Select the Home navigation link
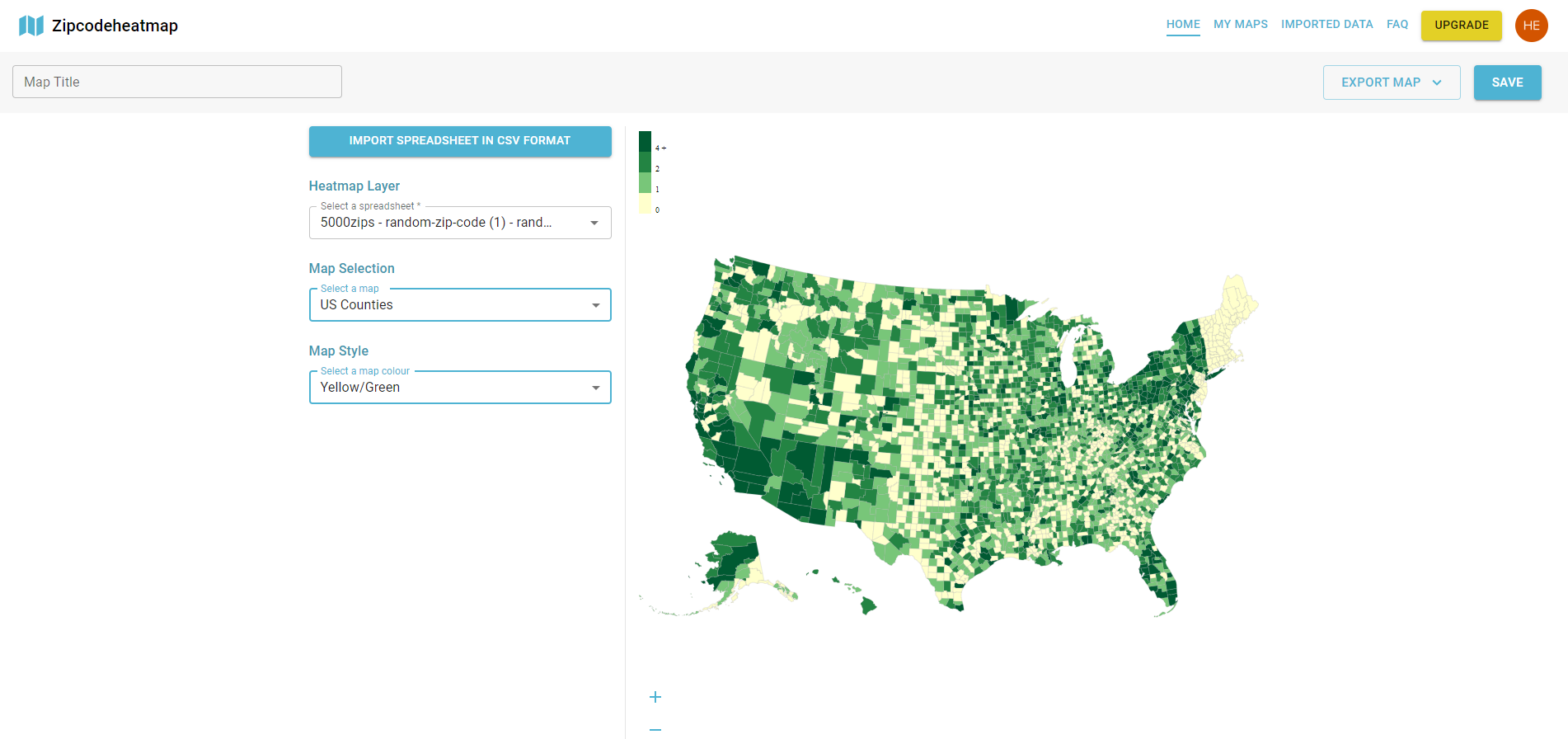Screen dimensions: 1568x739 pyautogui.click(x=1183, y=25)
